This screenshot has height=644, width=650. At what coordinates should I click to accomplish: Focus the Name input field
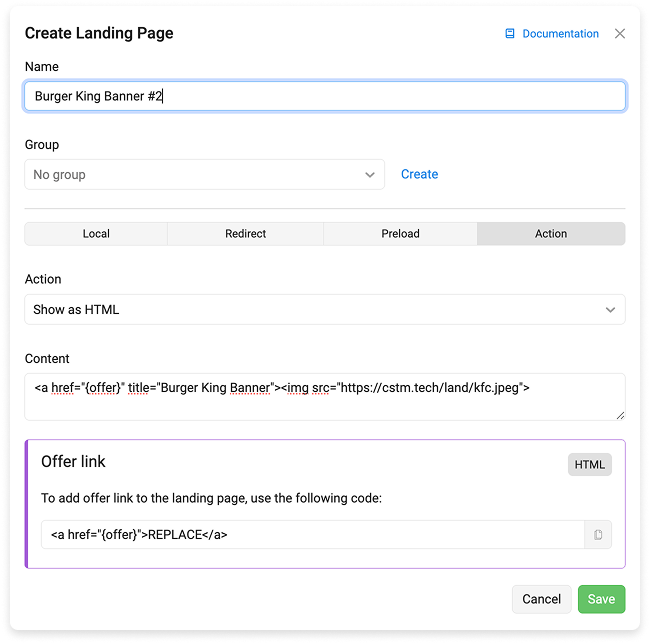pyautogui.click(x=325, y=96)
